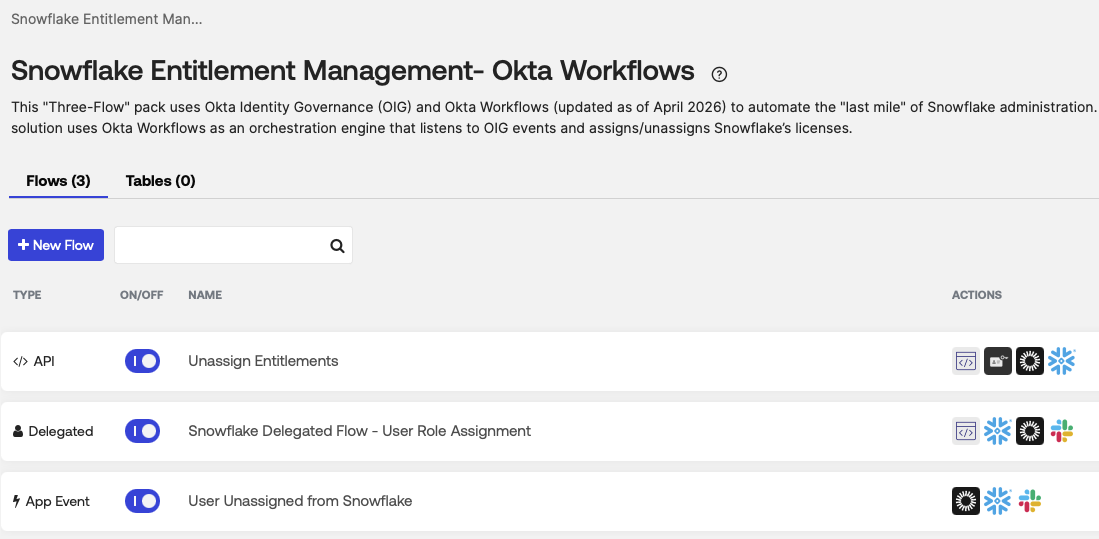The image size is (1099, 539).
Task: Switch to the Flows (3) tab
Action: pyautogui.click(x=58, y=181)
